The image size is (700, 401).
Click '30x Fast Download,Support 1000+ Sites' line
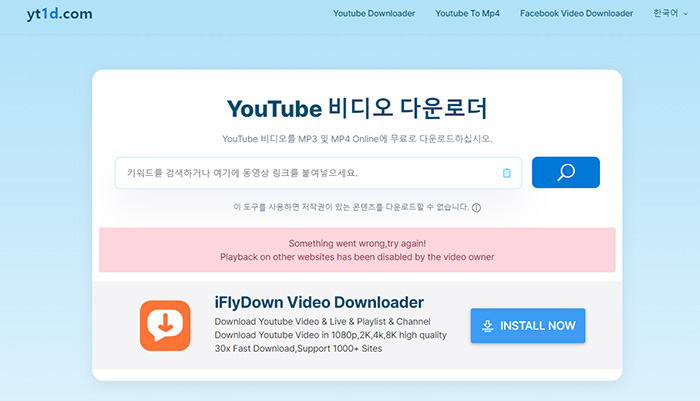(x=298, y=348)
